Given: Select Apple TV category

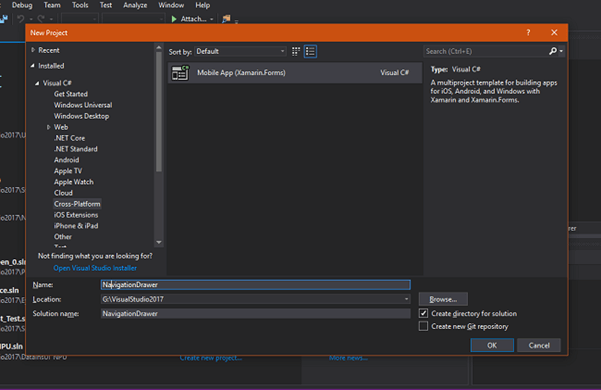Looking at the screenshot, I should click(x=68, y=171).
